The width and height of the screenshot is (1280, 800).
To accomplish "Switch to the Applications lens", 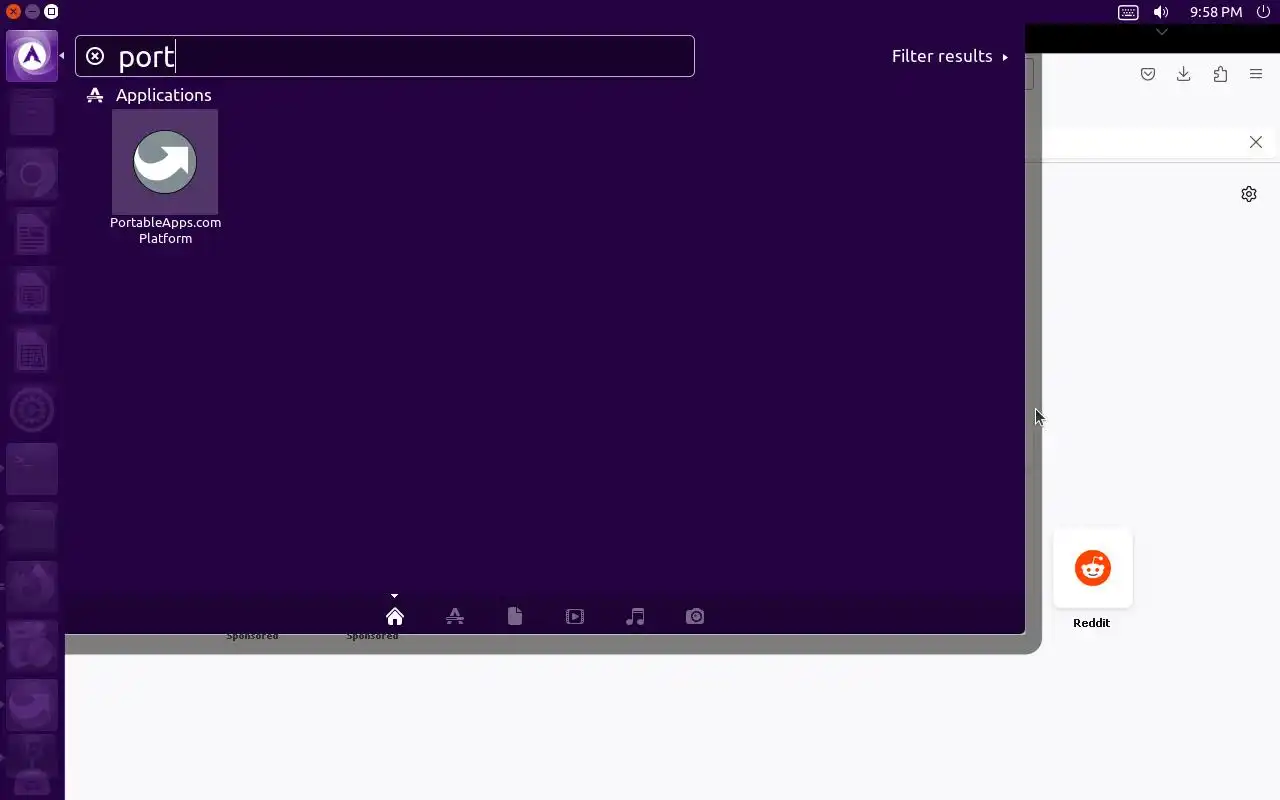I will pos(455,616).
